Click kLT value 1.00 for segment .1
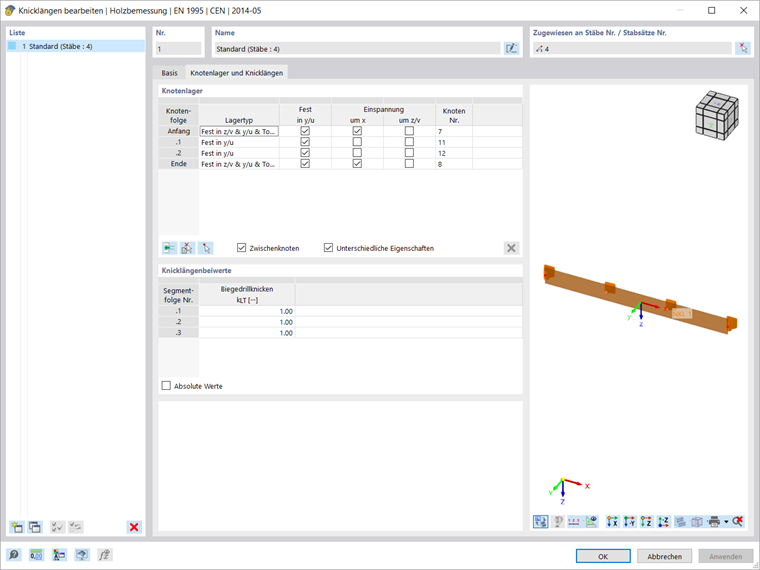The height and width of the screenshot is (570, 760). [247, 311]
